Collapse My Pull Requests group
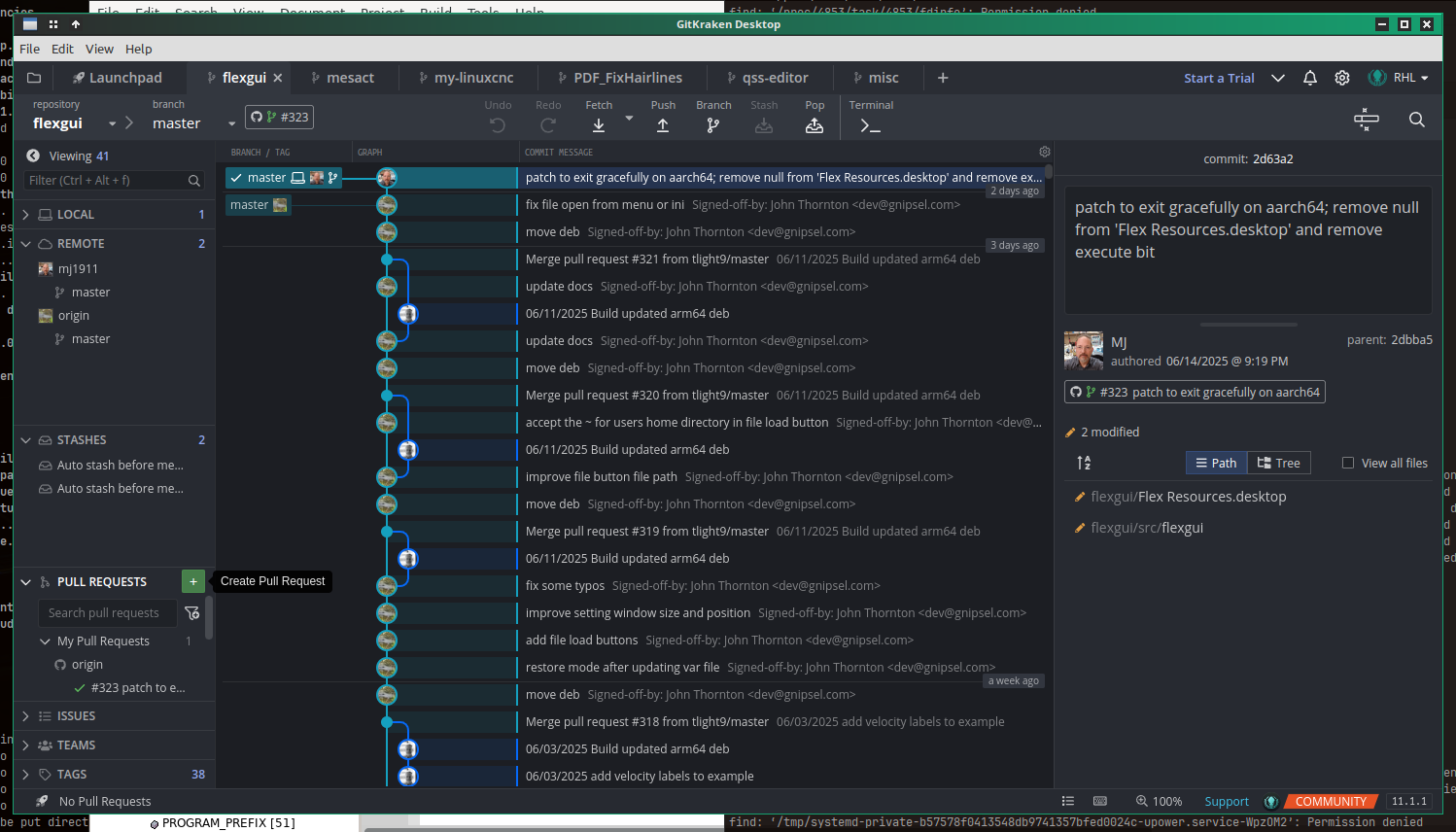The height and width of the screenshot is (832, 1456). click(45, 641)
